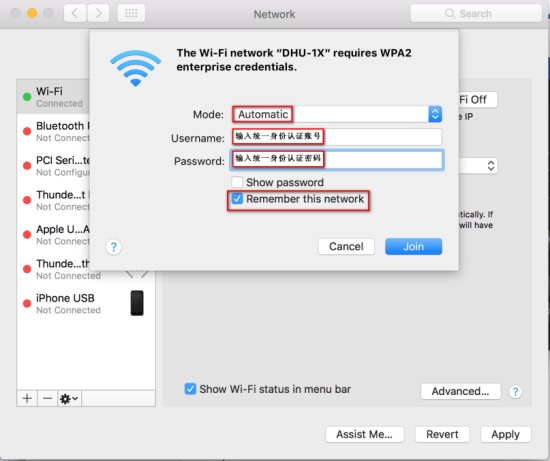The height and width of the screenshot is (461, 550).
Task: Select Wi-Fi in the service list
Action: 53,96
